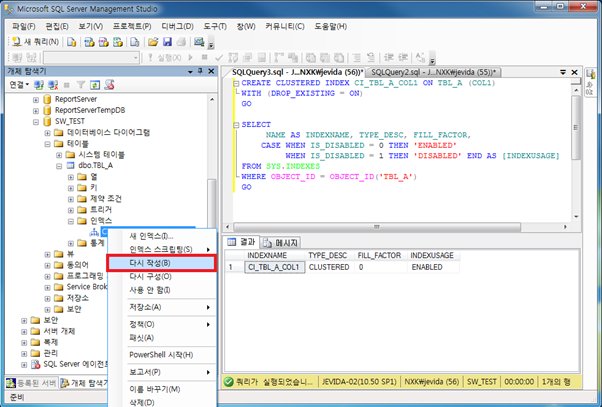Click the SQL Server 에이전트 icon
This screenshot has height=407, width=602.
click(x=35, y=364)
